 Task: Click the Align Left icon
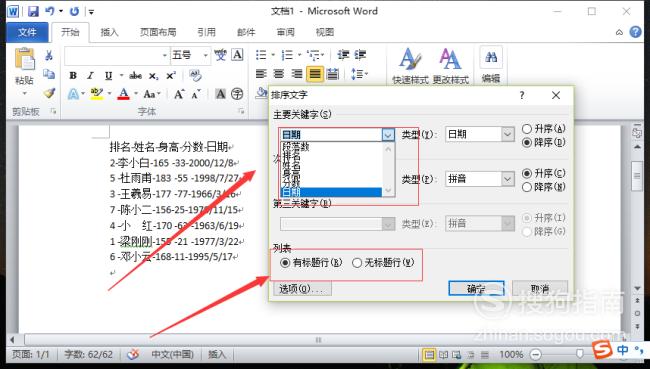[x=261, y=74]
